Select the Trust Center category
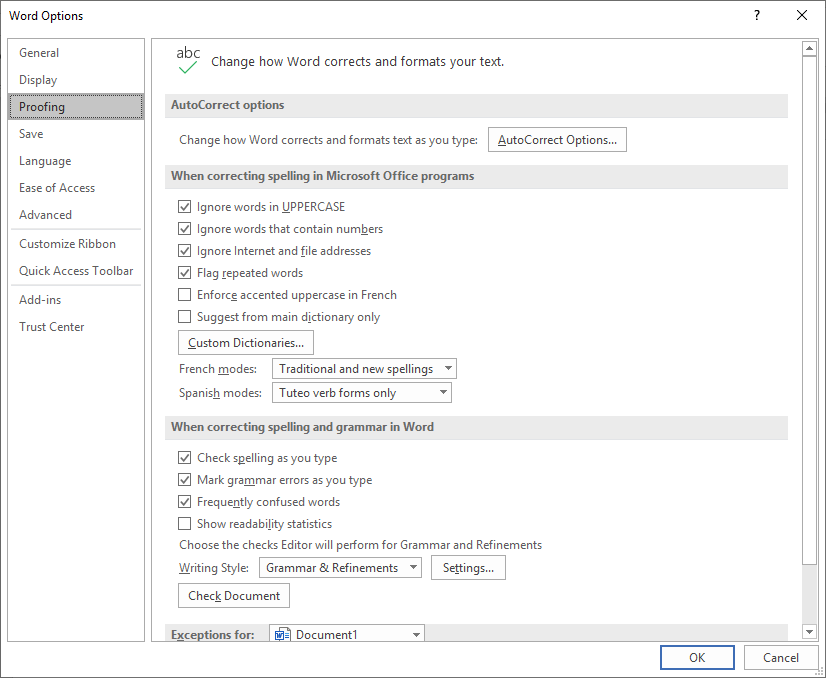The image size is (826, 678). pos(51,326)
